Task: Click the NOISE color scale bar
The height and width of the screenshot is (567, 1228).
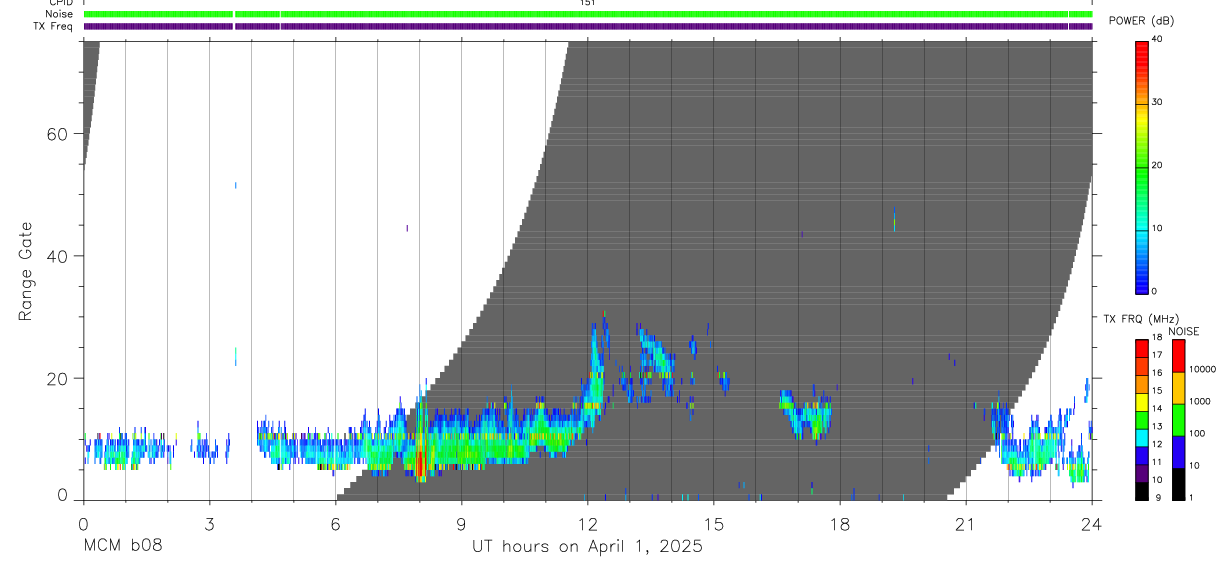Action: coord(1178,419)
